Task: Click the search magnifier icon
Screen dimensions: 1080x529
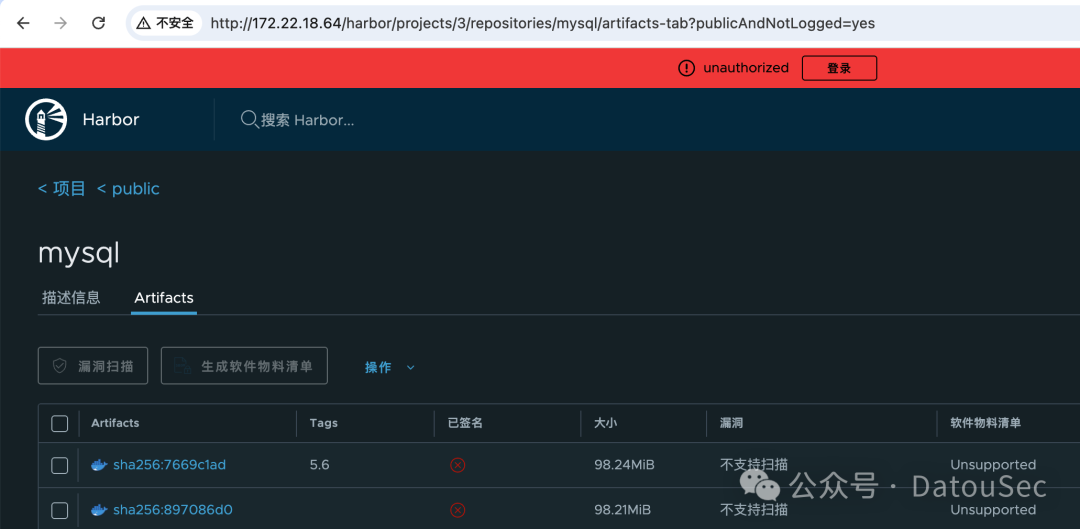Action: (249, 120)
